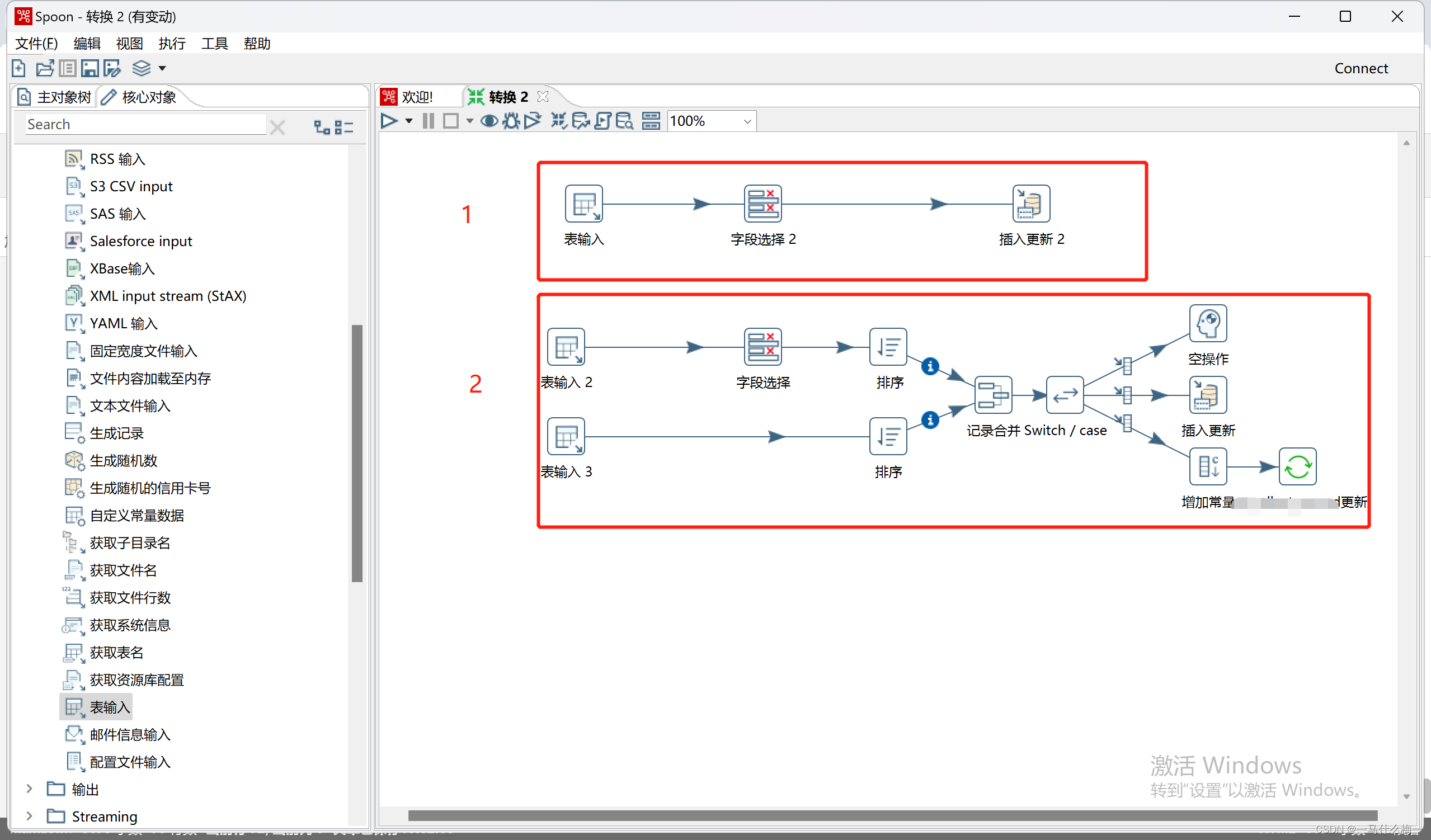Click the Replay transformation icon
Image resolution: width=1431 pixels, height=840 pixels.
[x=533, y=121]
